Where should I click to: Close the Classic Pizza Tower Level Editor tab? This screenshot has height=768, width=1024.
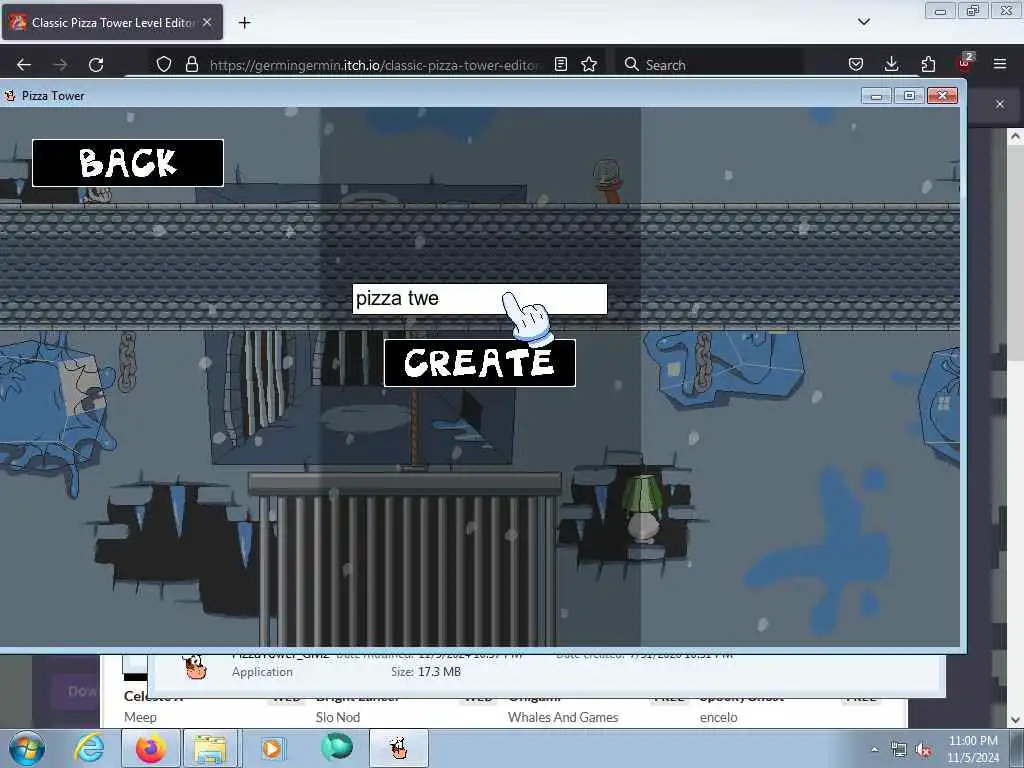tap(207, 22)
